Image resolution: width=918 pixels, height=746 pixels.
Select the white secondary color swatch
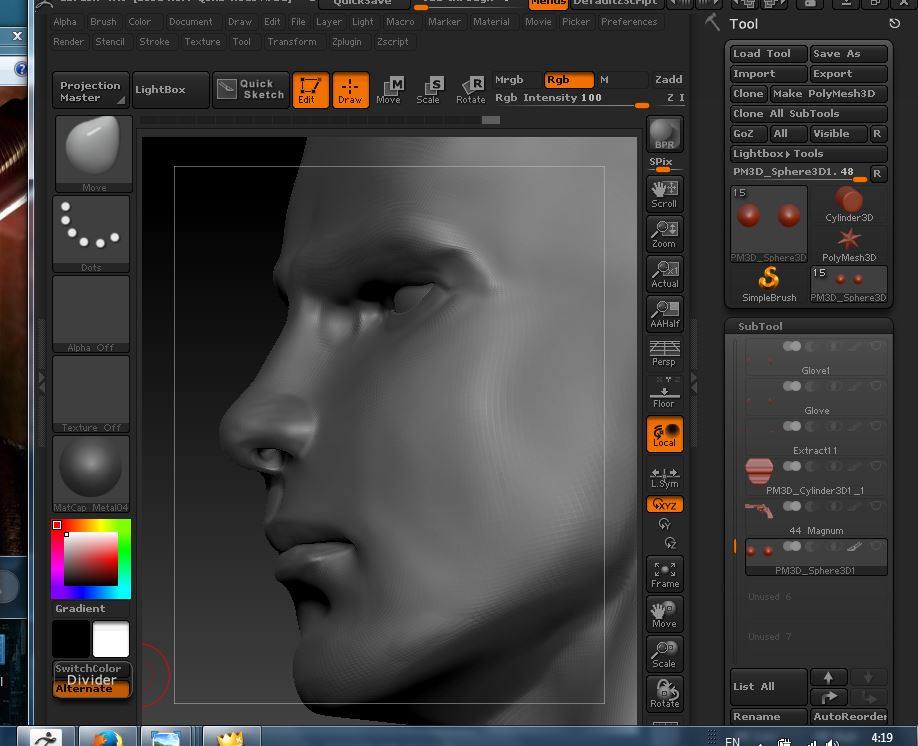point(111,639)
